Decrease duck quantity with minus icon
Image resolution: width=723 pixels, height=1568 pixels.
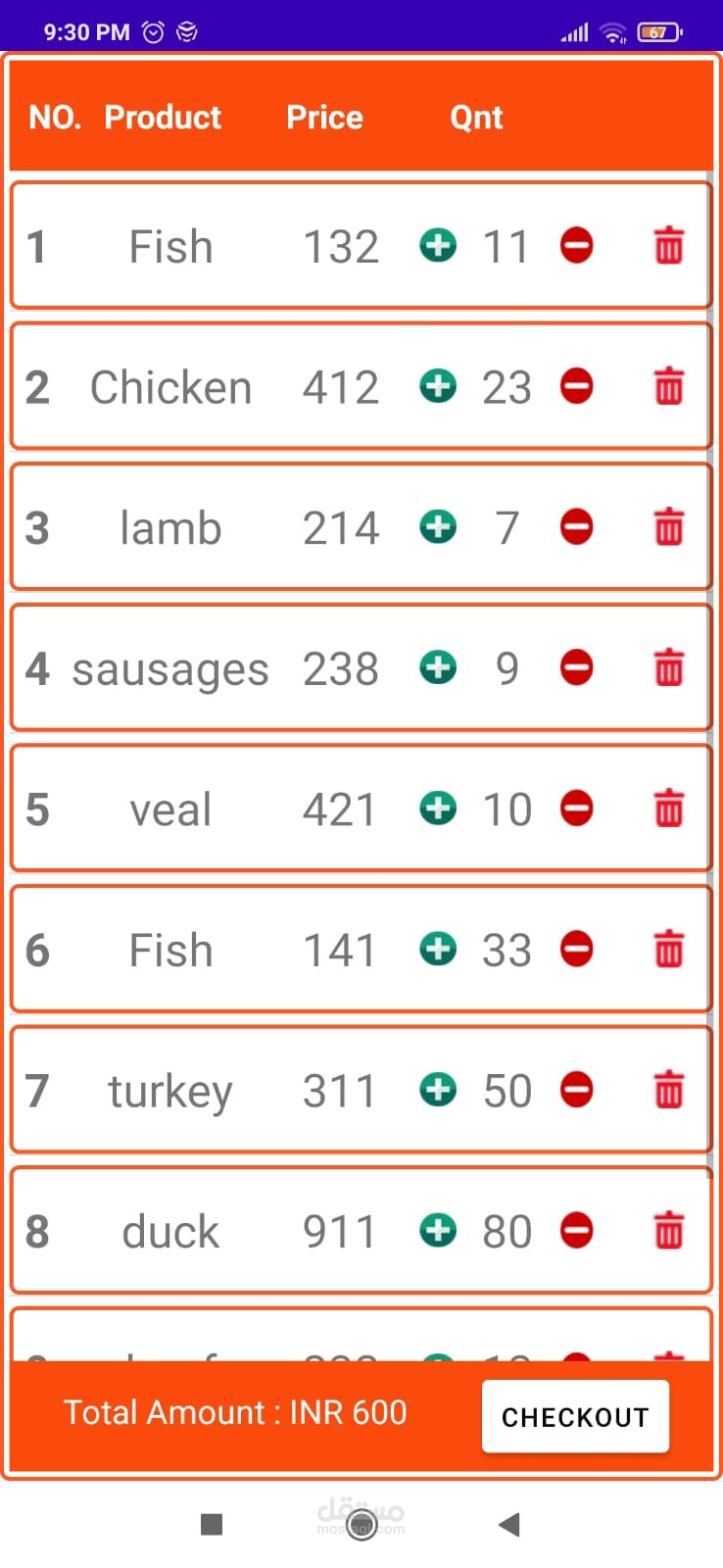pyautogui.click(x=576, y=1231)
